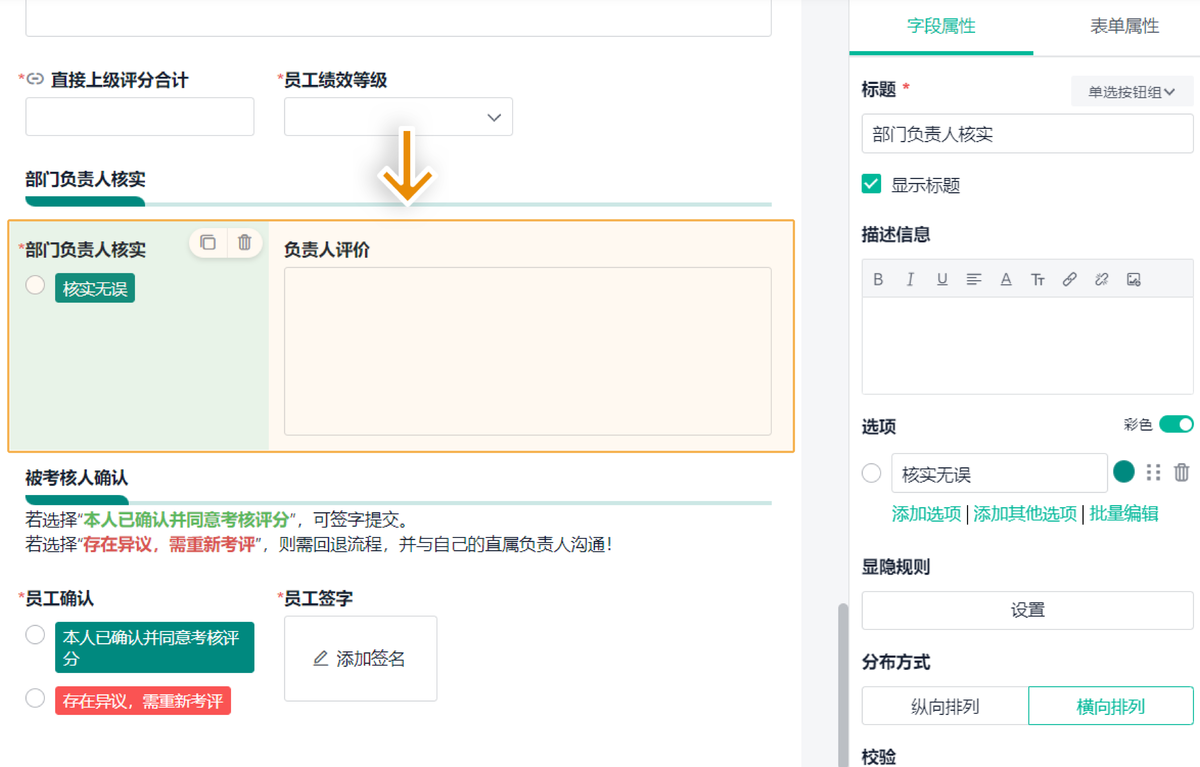Click the 设置 button under 显隐规则
The image size is (1200, 767).
[x=1027, y=610]
